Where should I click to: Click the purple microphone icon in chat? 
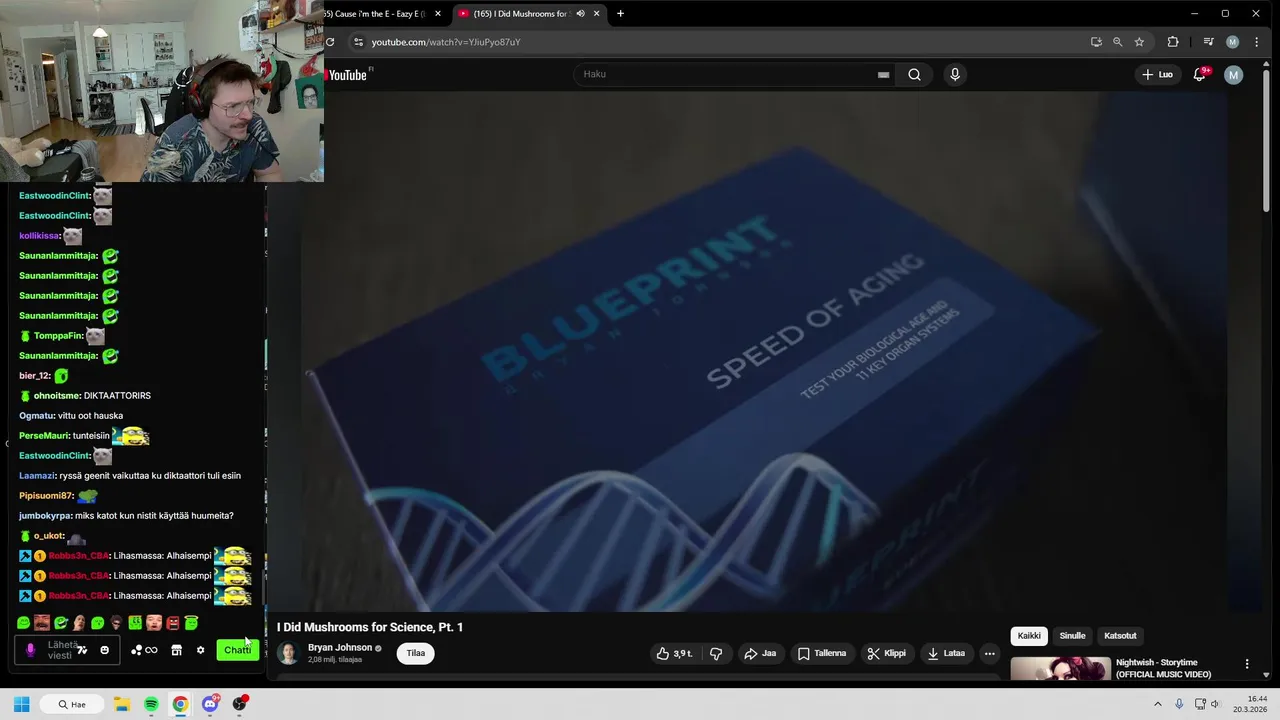pyautogui.click(x=30, y=650)
